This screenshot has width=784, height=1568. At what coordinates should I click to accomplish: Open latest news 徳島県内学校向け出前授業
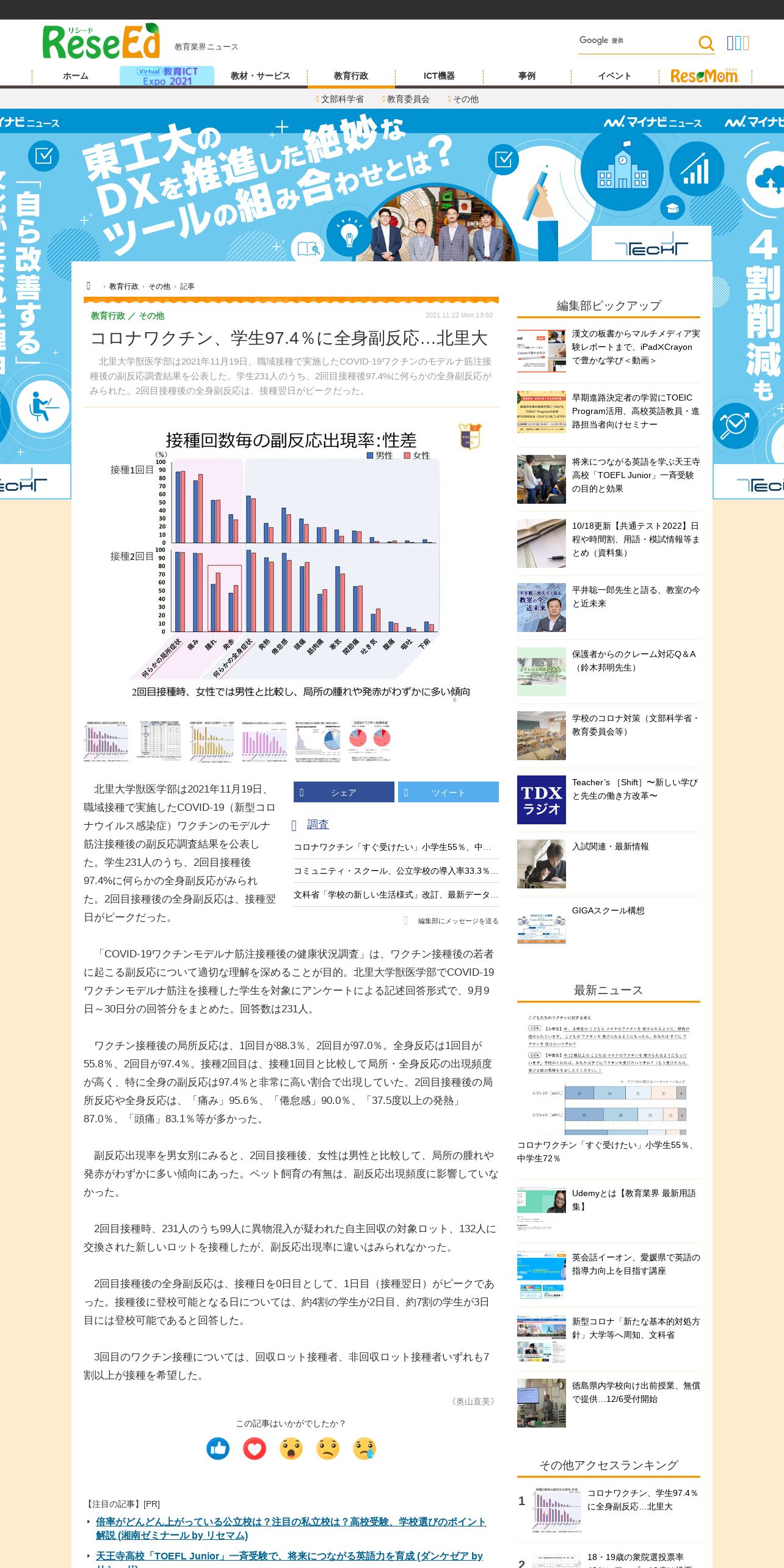point(609,1402)
